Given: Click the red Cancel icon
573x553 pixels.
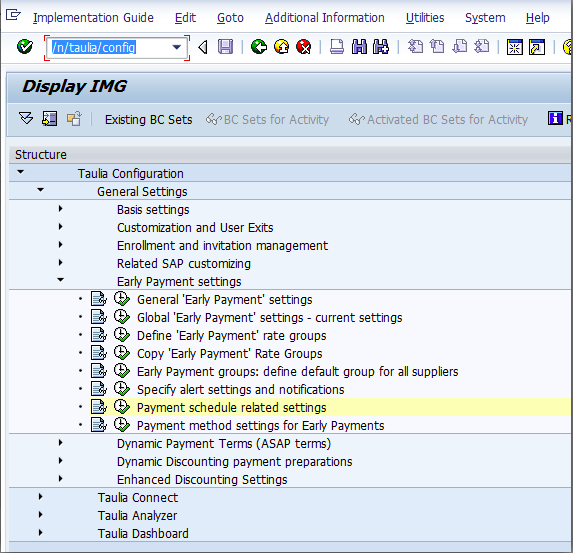Looking at the screenshot, I should [x=304, y=47].
